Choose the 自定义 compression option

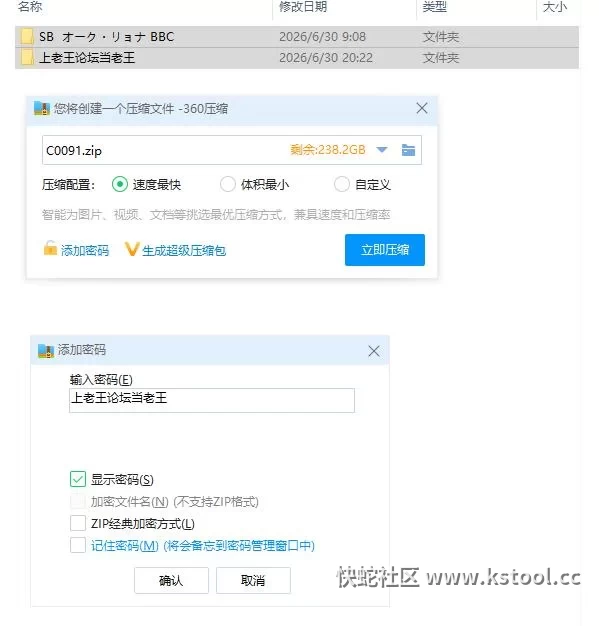click(342, 184)
